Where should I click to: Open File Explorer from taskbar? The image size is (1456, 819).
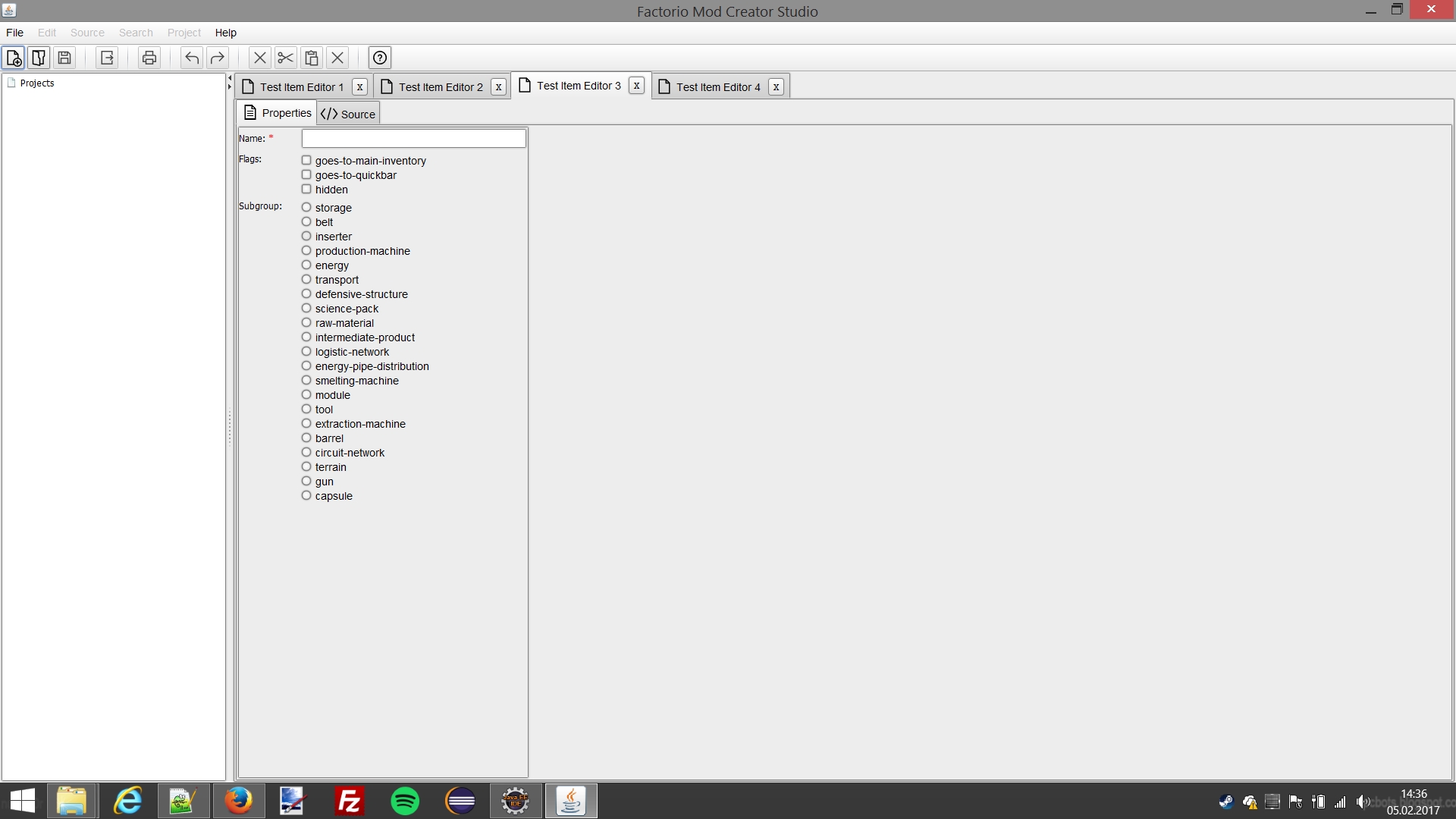point(71,801)
